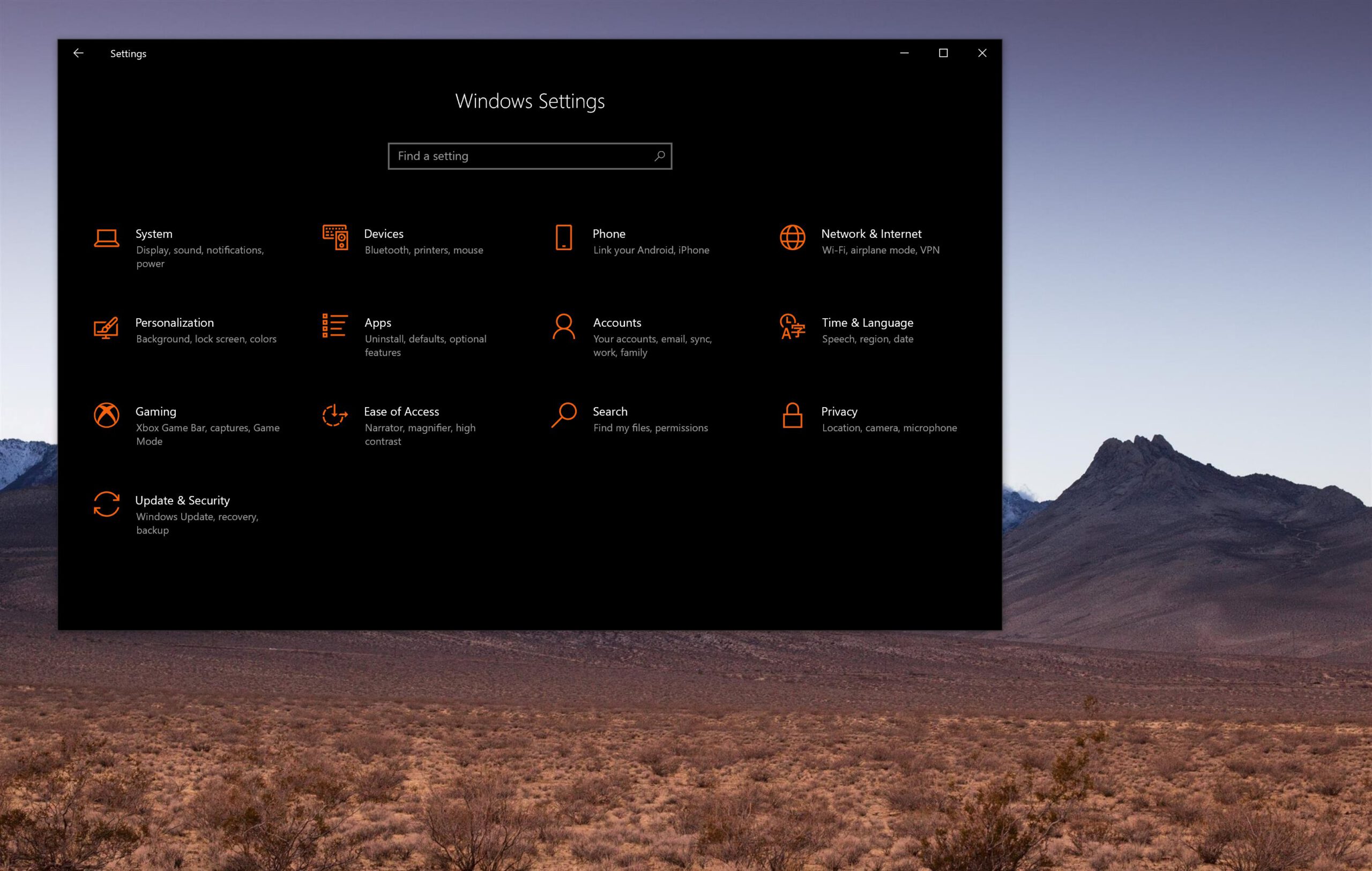
Task: Click 'Find my files, permissions' text
Action: (650, 429)
